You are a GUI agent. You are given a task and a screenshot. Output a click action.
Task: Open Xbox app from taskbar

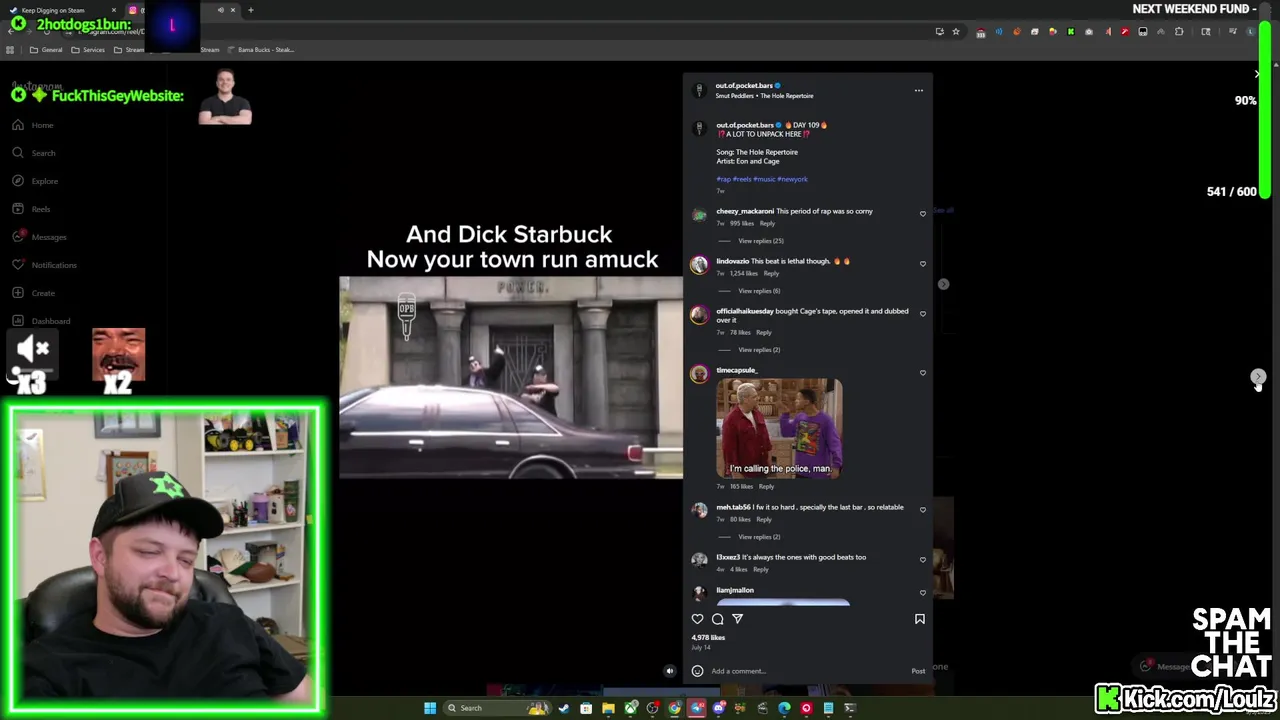tap(631, 708)
